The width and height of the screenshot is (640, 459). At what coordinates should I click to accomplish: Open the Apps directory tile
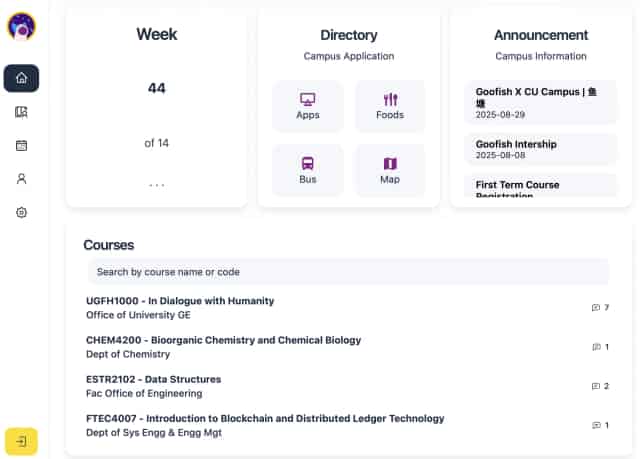coord(308,106)
